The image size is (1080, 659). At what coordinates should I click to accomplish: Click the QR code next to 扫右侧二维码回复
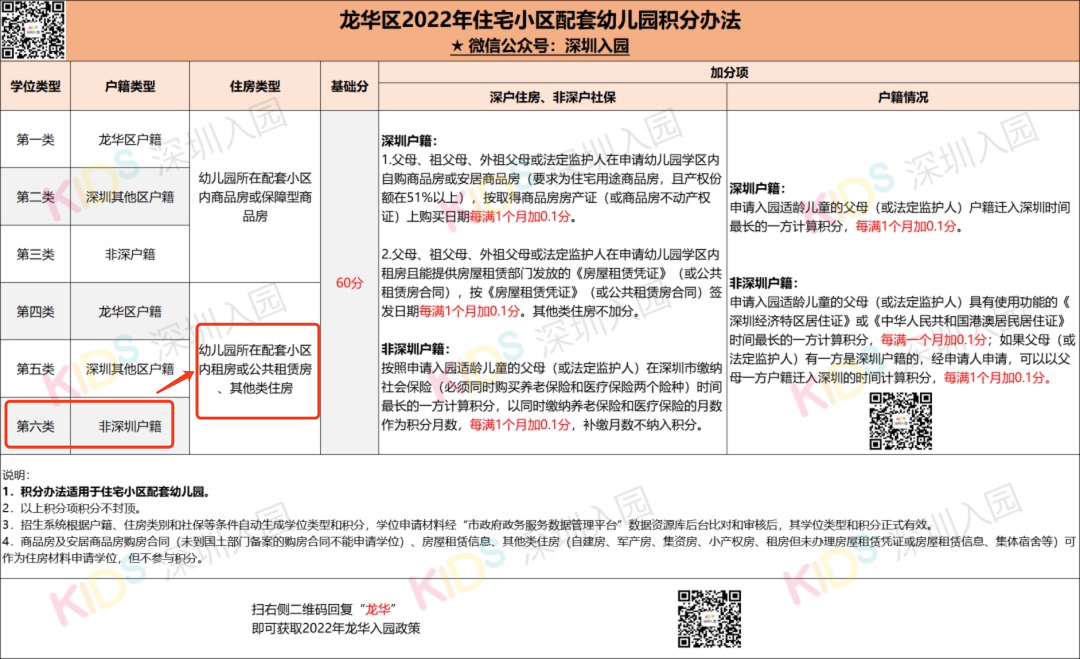tap(709, 618)
